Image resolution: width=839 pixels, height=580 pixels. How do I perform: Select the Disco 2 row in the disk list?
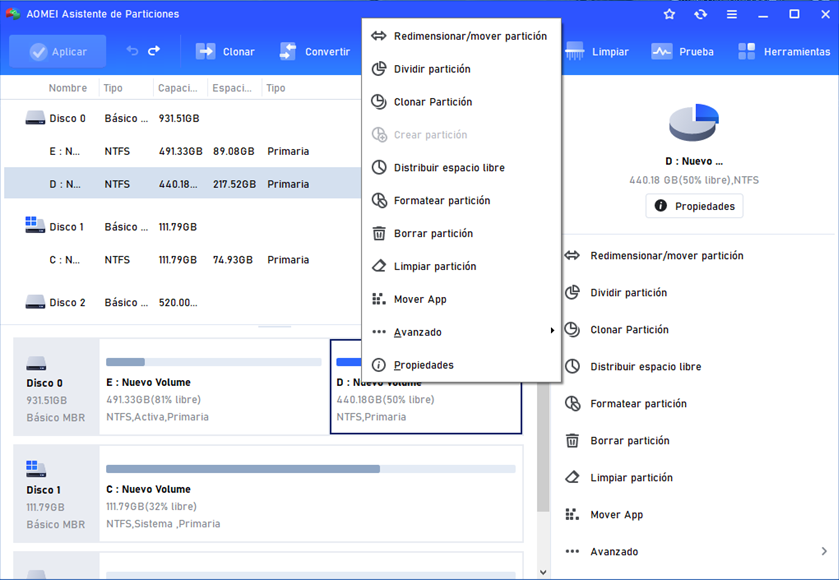click(68, 303)
